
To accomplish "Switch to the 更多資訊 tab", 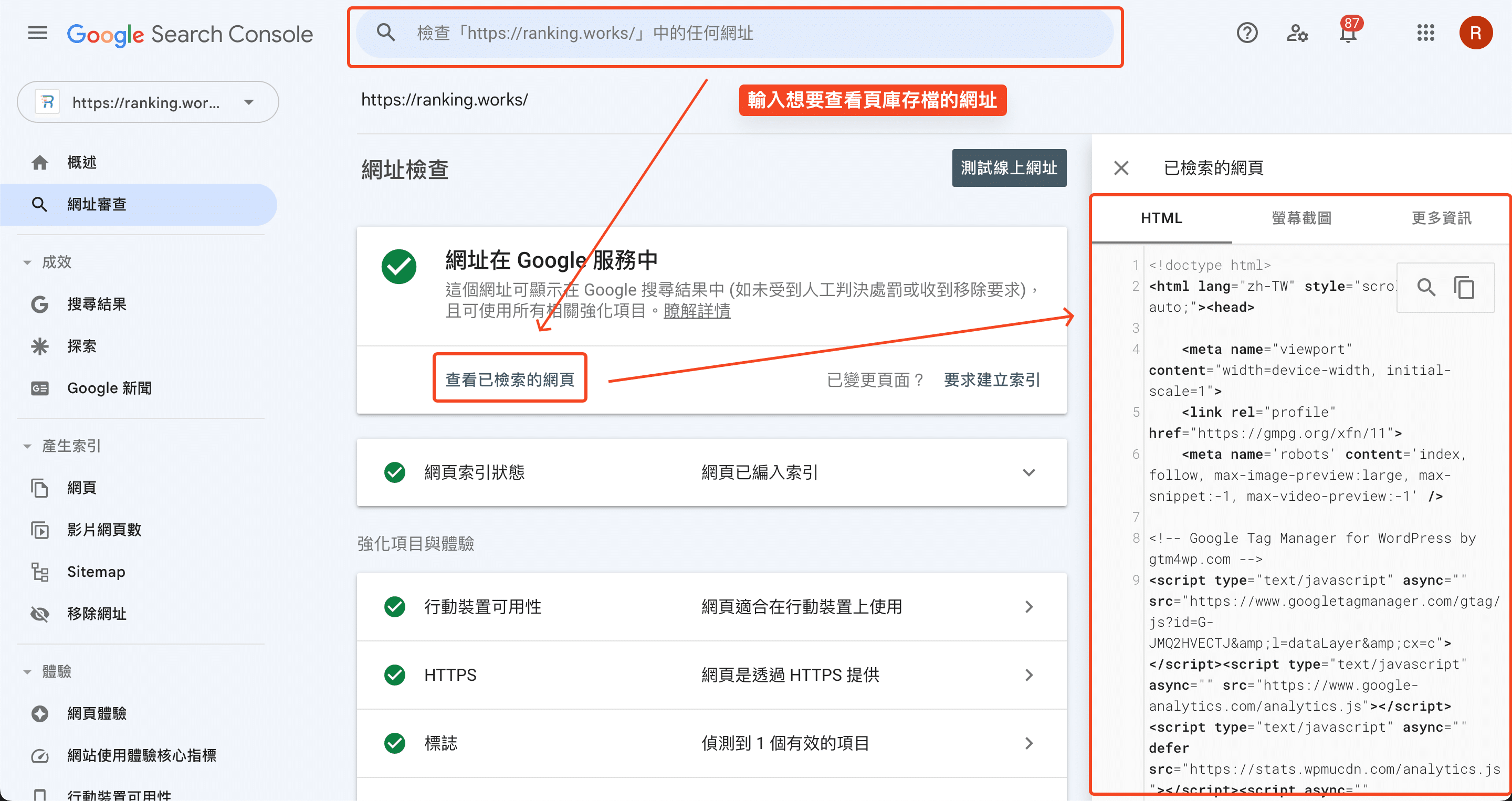I will [x=1441, y=218].
